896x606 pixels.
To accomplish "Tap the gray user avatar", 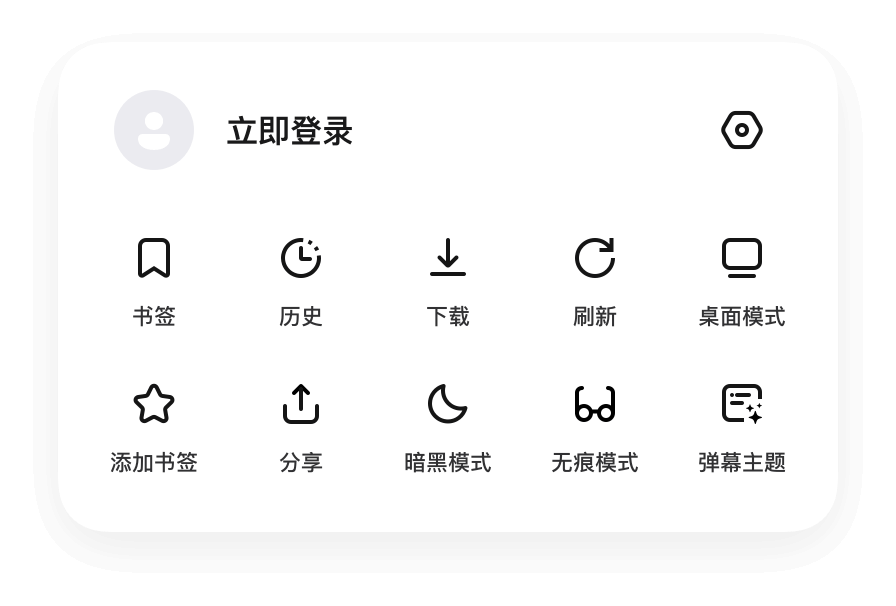I will click(x=154, y=130).
